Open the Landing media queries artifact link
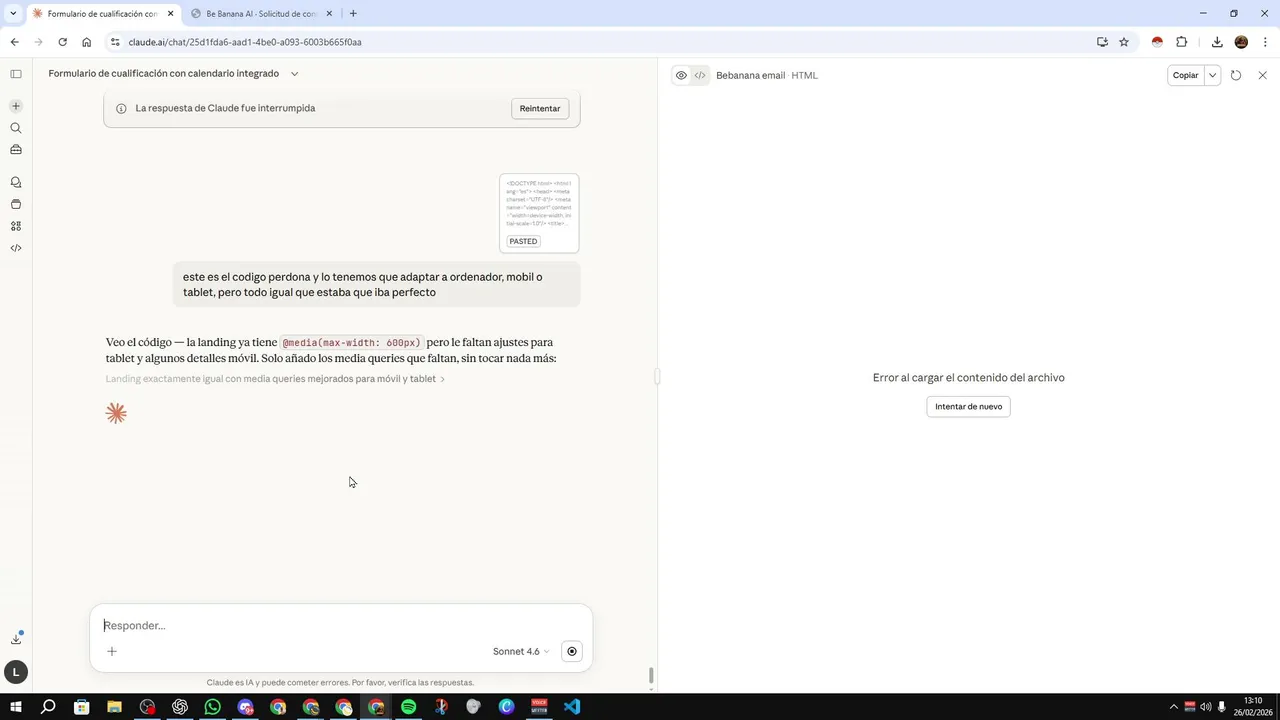The image size is (1280, 720). (x=275, y=379)
